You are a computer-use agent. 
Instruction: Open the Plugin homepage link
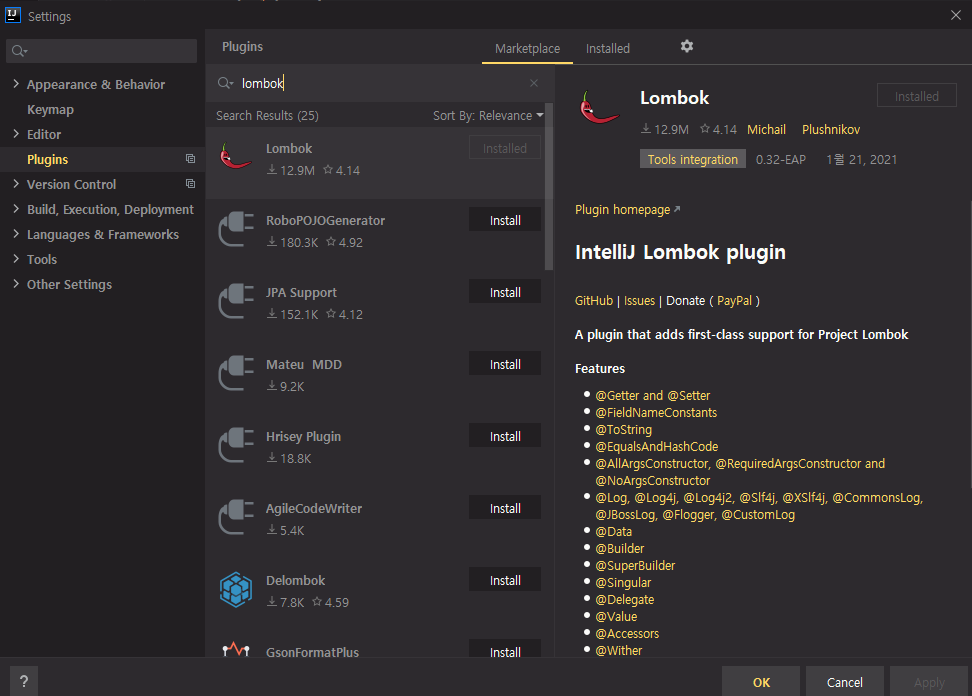[627, 209]
